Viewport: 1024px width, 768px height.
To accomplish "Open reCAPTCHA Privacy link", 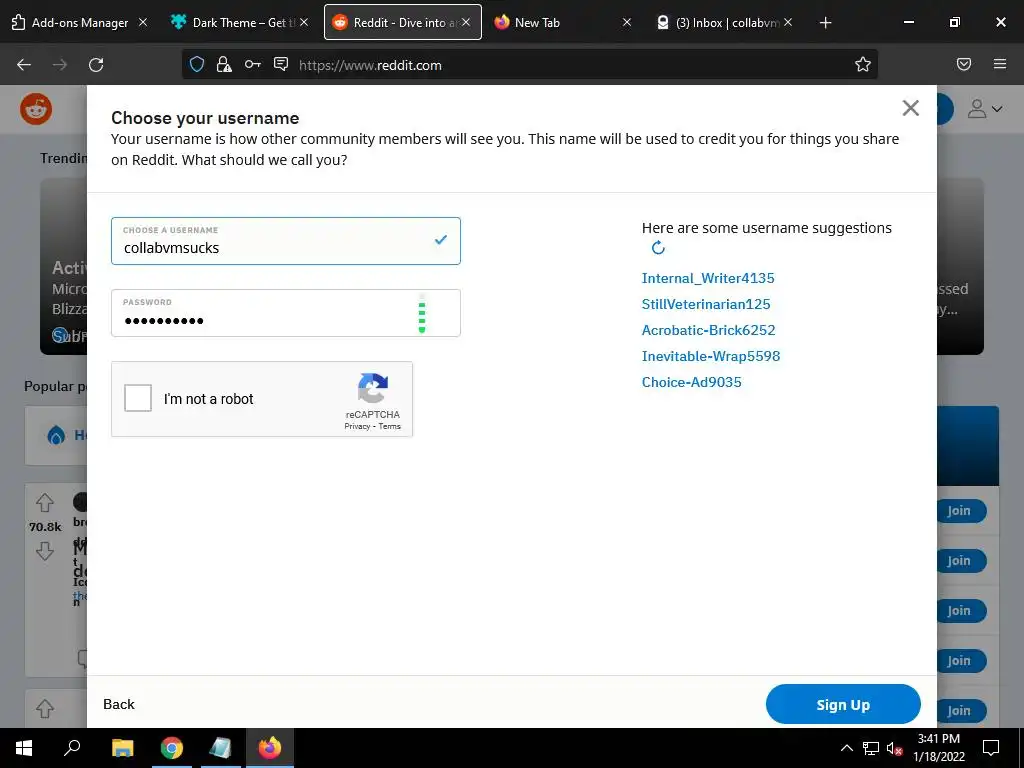I will tap(357, 426).
